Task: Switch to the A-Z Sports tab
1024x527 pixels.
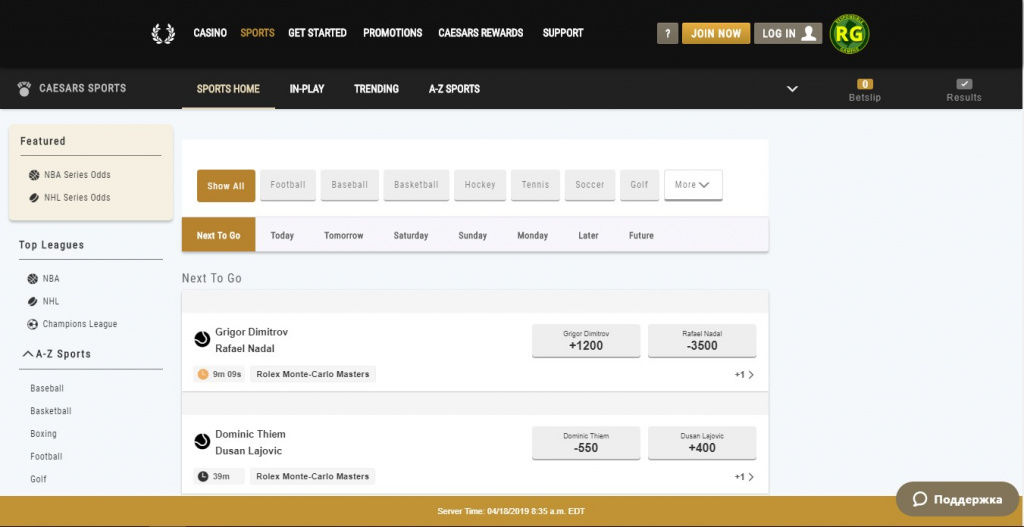Action: pos(455,89)
